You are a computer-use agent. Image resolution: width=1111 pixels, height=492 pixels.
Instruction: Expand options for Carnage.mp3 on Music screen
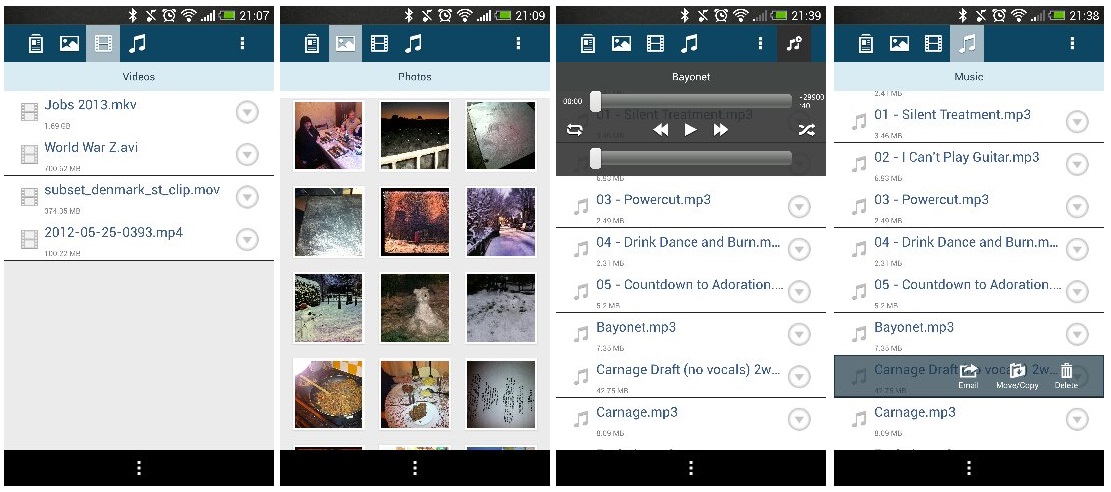click(1077, 420)
